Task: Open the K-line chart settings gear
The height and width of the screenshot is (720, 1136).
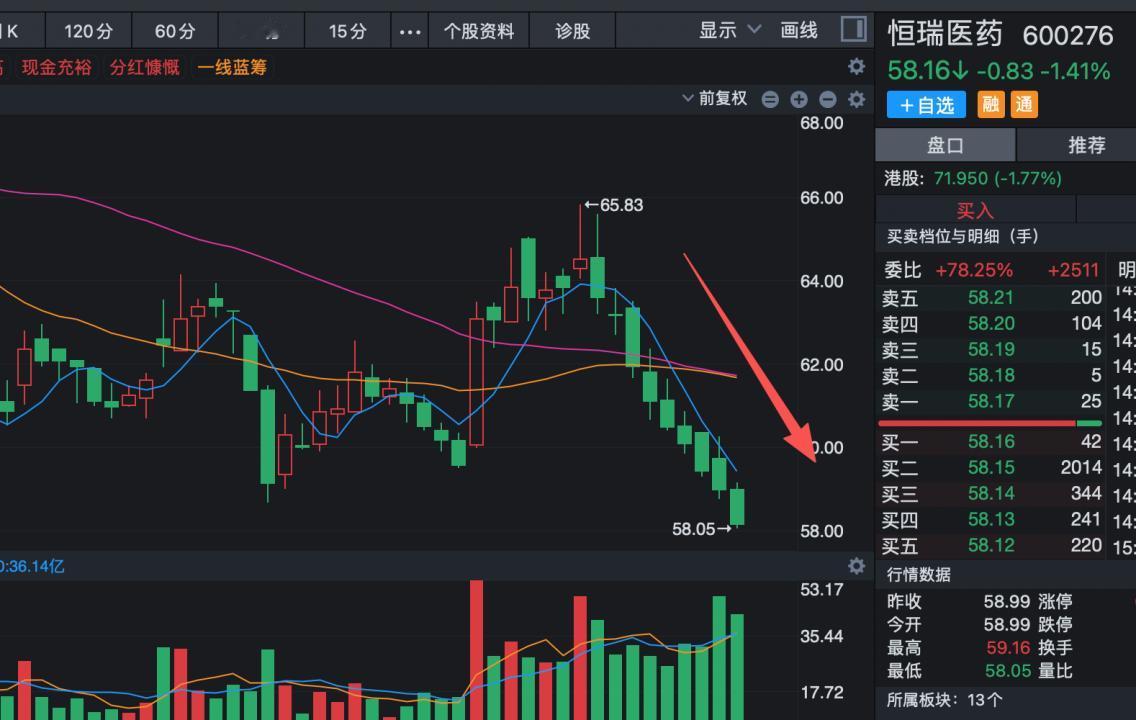Action: point(856,100)
